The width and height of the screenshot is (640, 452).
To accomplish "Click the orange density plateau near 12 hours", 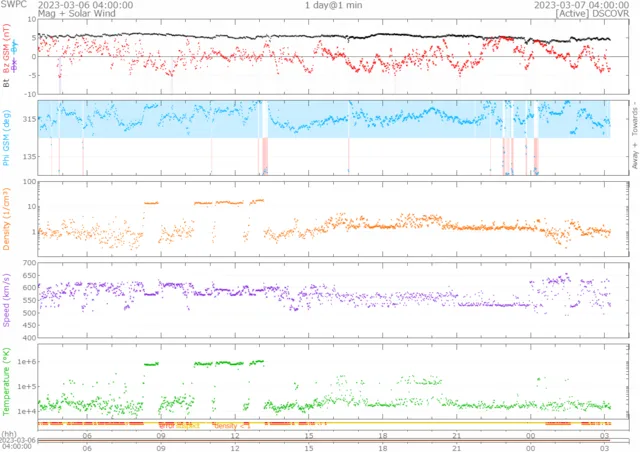I will [x=218, y=203].
